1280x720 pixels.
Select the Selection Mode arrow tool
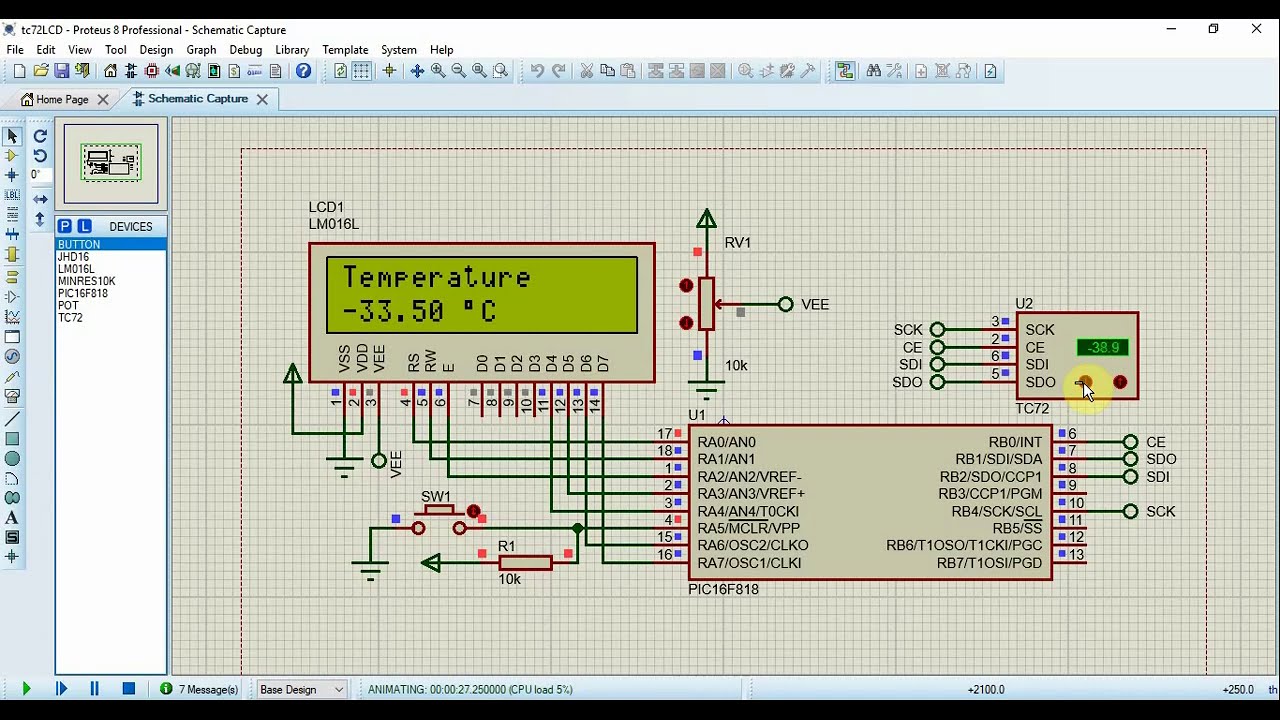12,136
